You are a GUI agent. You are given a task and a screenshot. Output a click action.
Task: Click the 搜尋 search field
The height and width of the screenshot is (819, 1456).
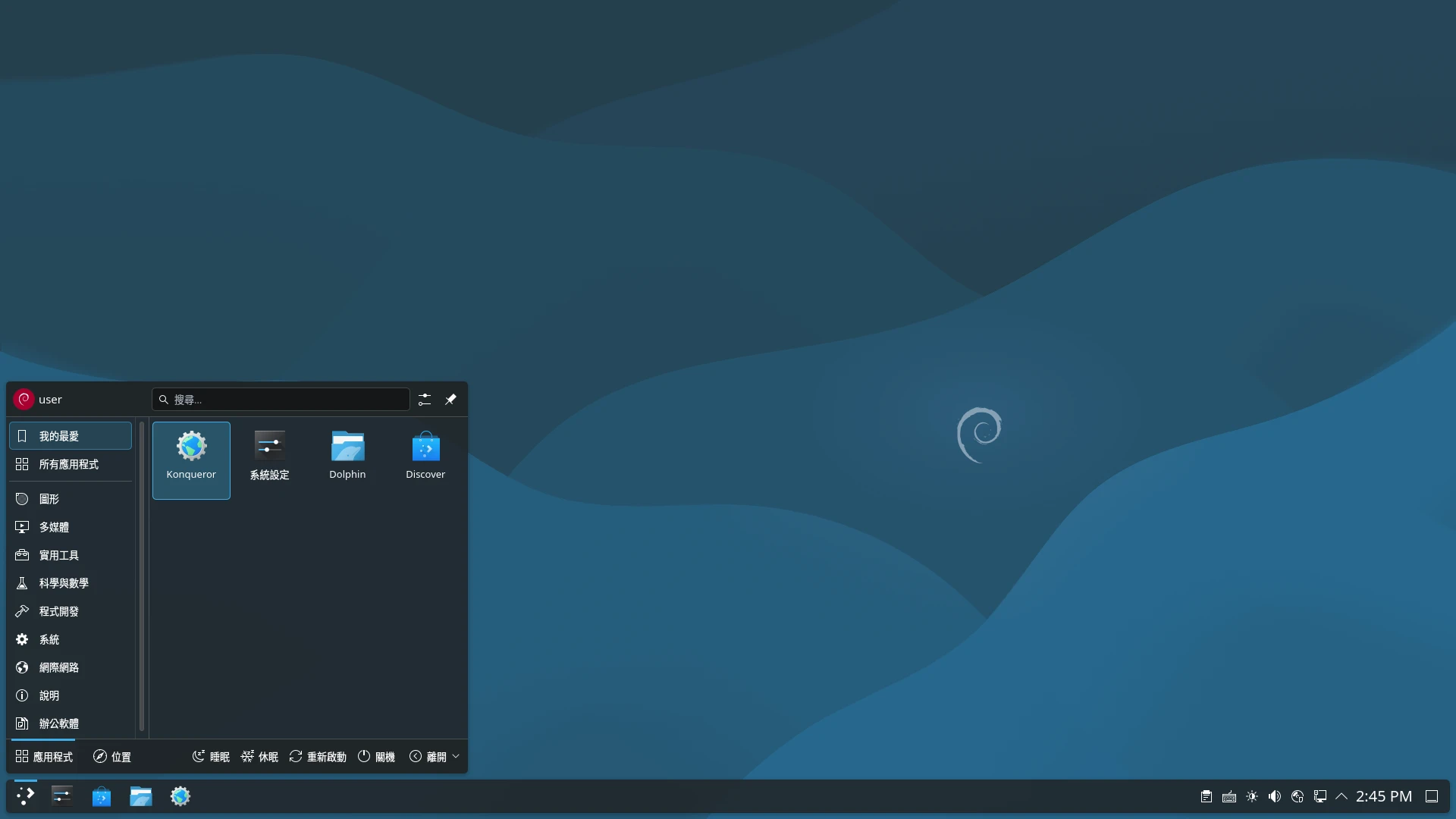[281, 400]
